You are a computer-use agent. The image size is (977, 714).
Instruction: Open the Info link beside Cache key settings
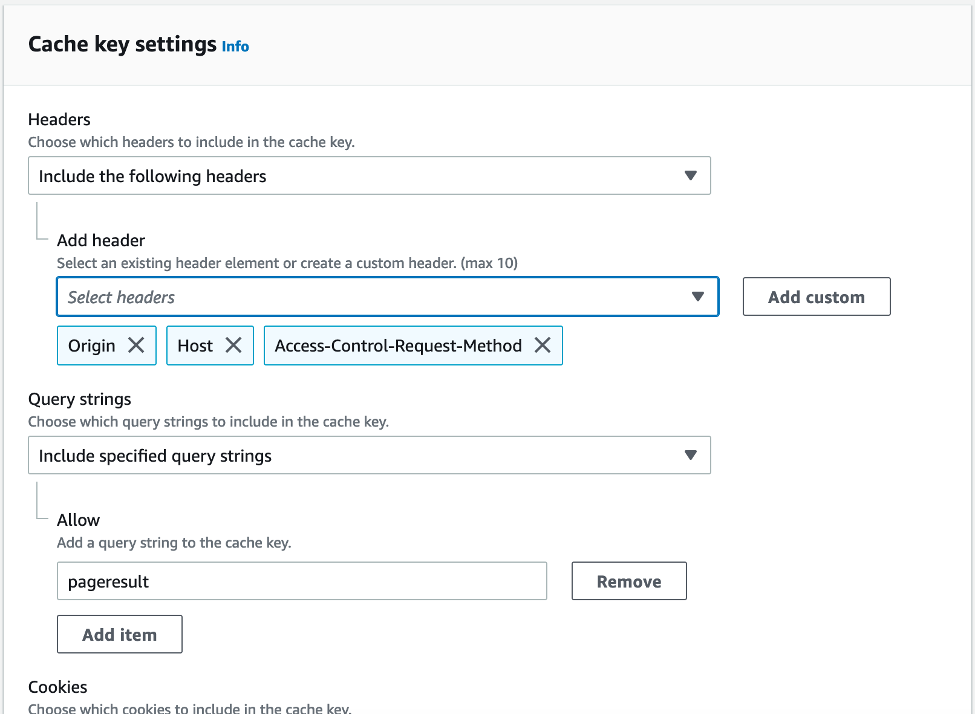(x=235, y=46)
